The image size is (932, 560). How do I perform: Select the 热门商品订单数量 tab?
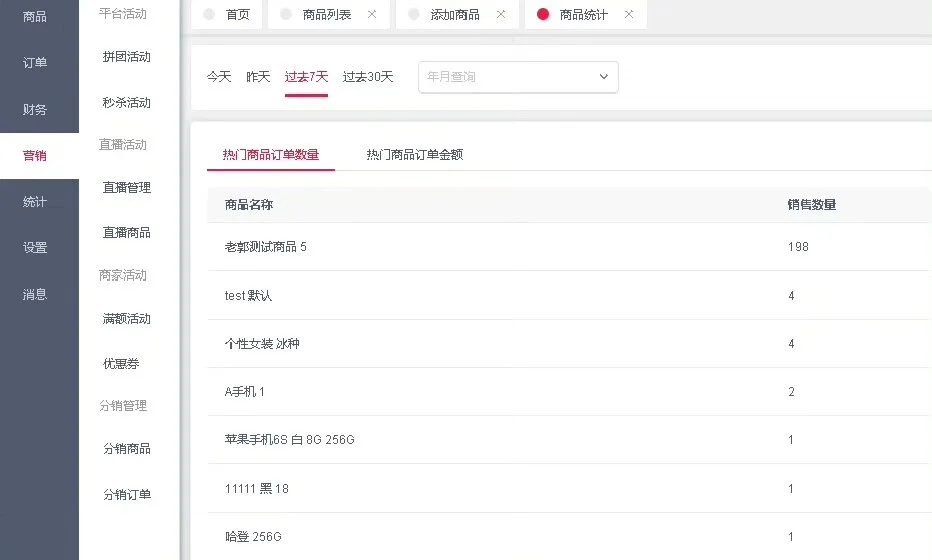pos(271,155)
